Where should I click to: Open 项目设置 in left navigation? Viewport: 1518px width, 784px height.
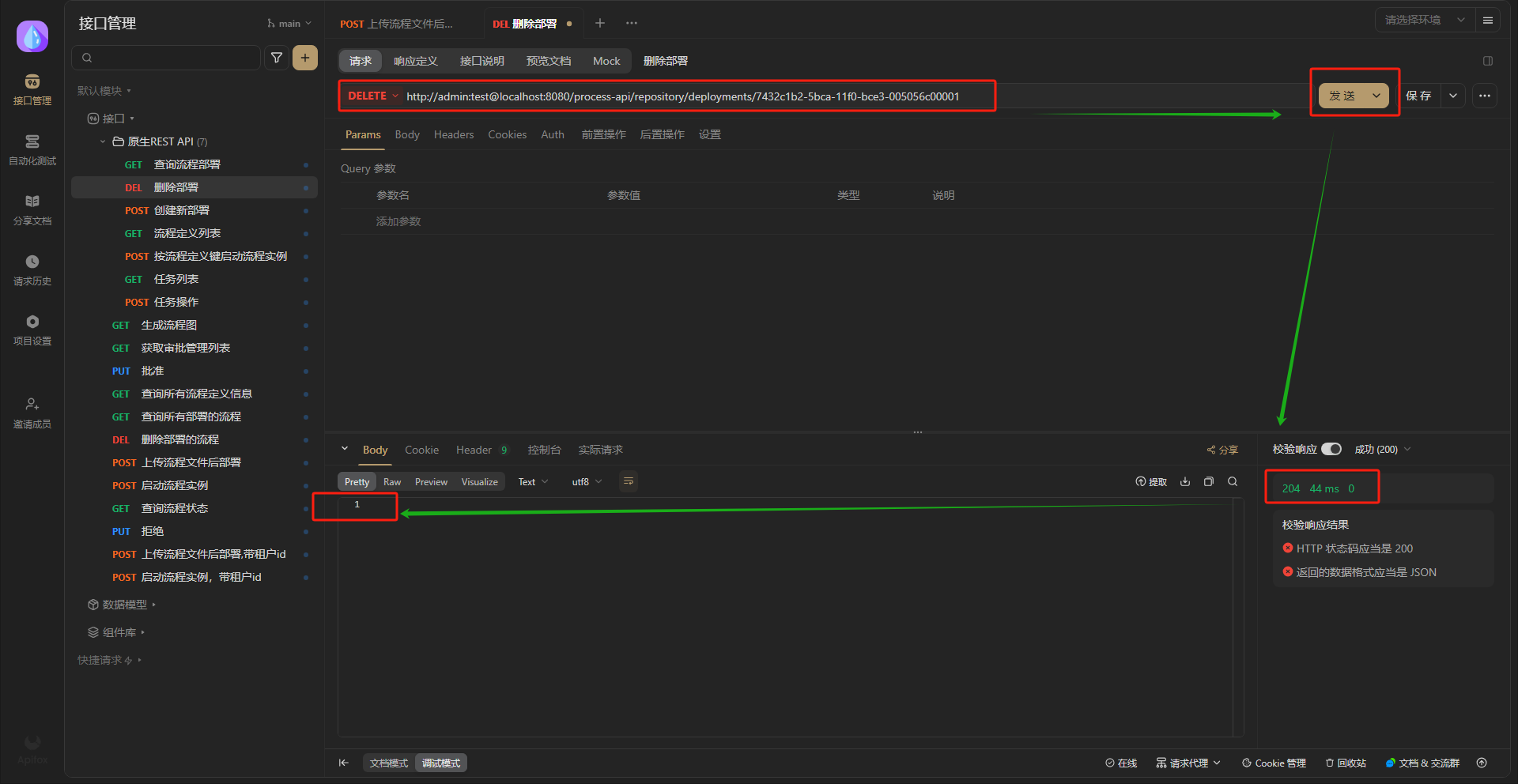pyautogui.click(x=32, y=330)
